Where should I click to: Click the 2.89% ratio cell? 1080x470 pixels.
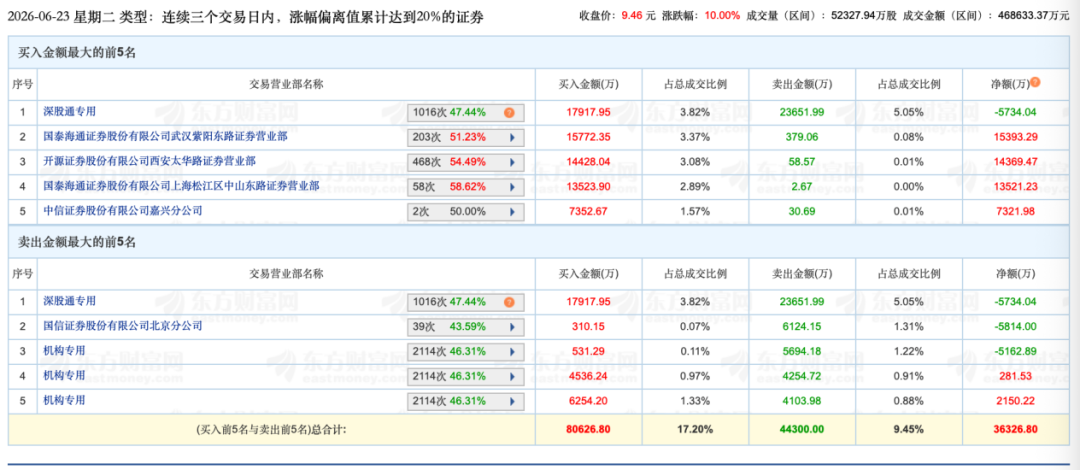(x=696, y=187)
